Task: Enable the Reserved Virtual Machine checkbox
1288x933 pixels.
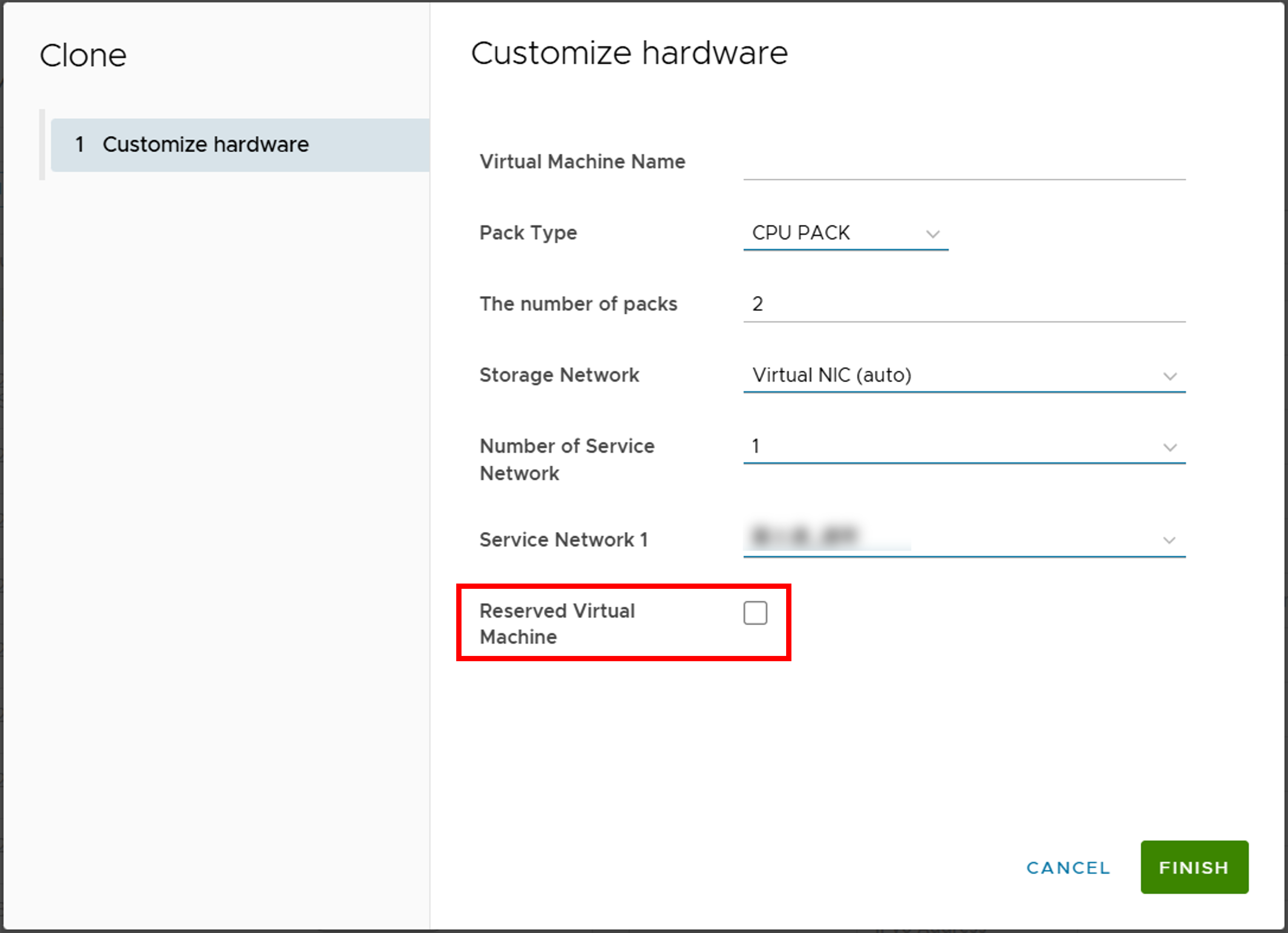Action: (755, 613)
